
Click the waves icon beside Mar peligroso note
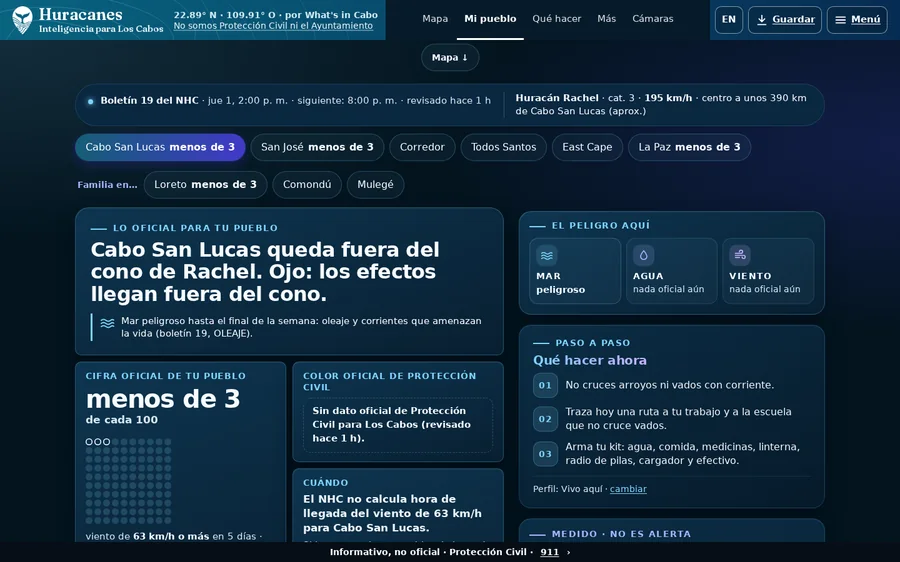[x=107, y=323]
